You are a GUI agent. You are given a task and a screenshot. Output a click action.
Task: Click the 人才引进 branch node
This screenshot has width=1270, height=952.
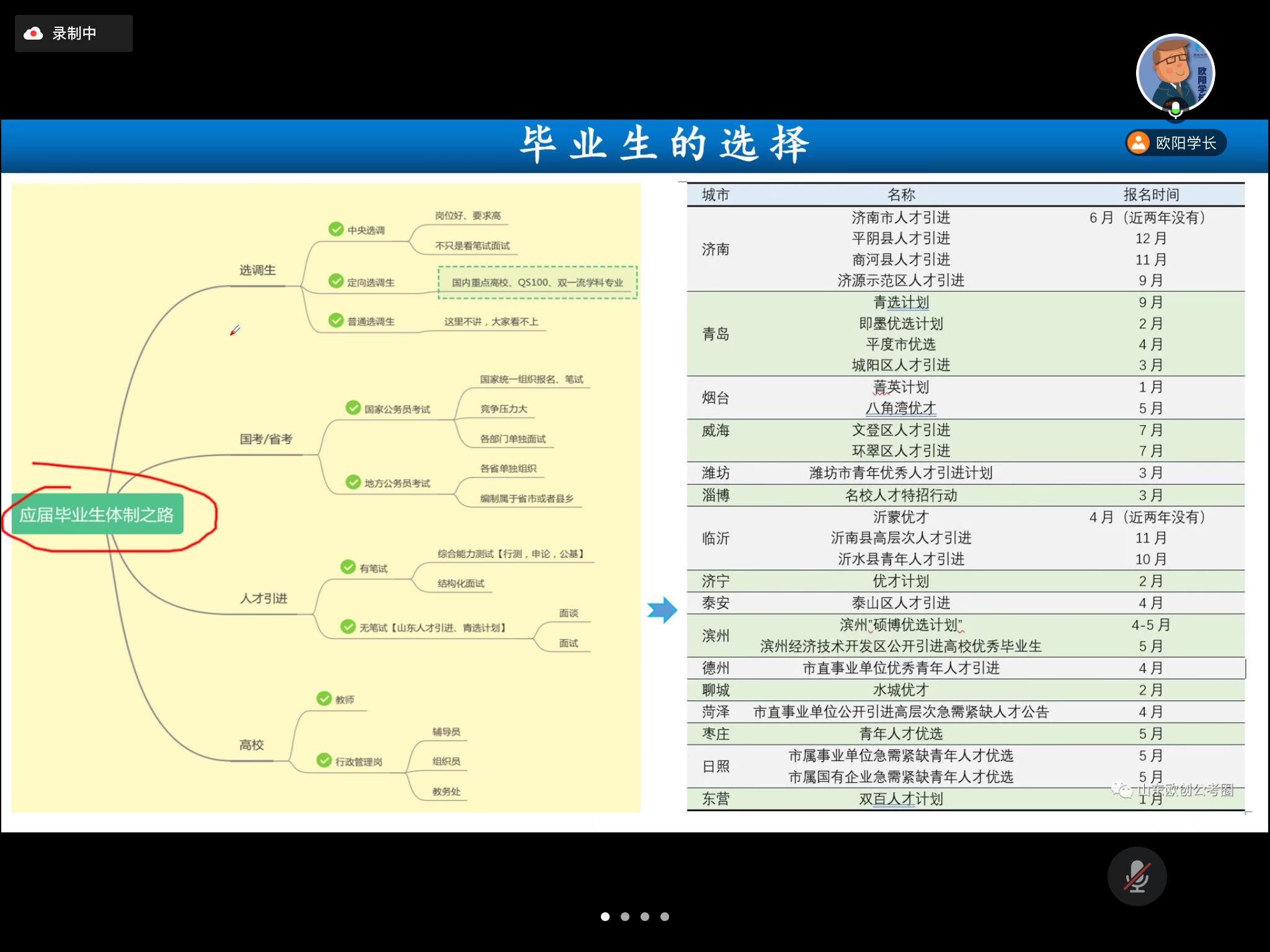tap(264, 599)
